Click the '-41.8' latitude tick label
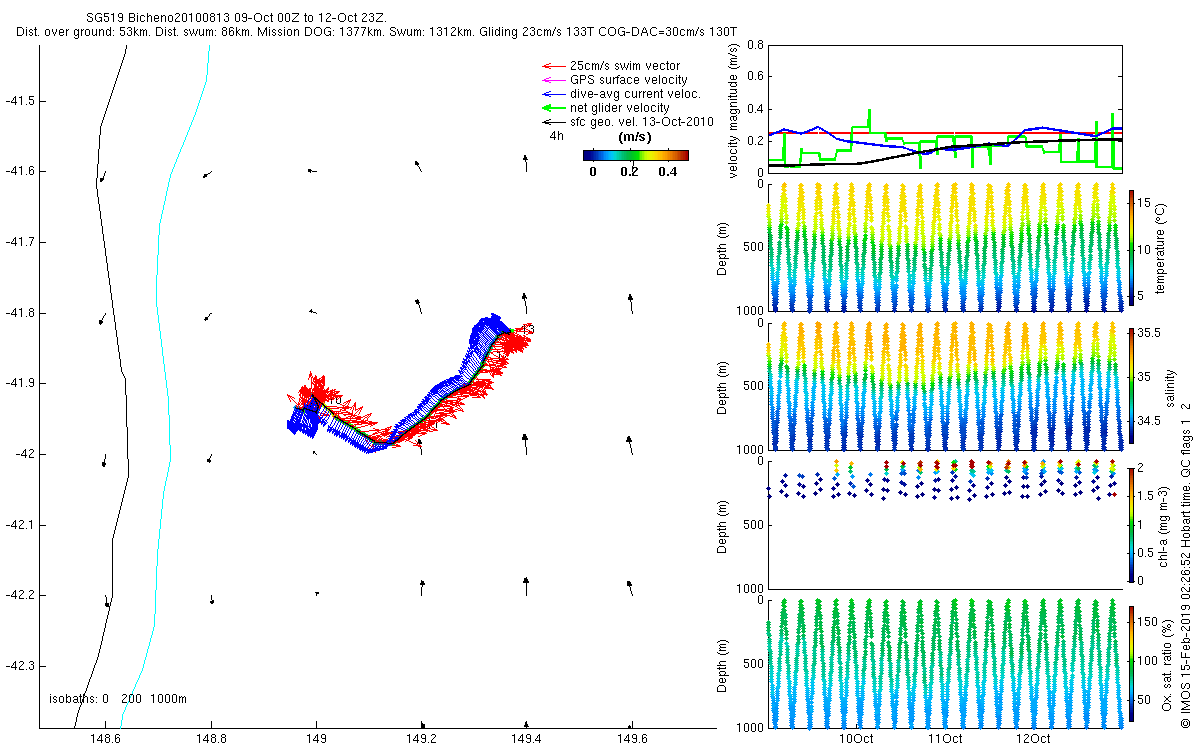1200x750 pixels. tap(20, 313)
